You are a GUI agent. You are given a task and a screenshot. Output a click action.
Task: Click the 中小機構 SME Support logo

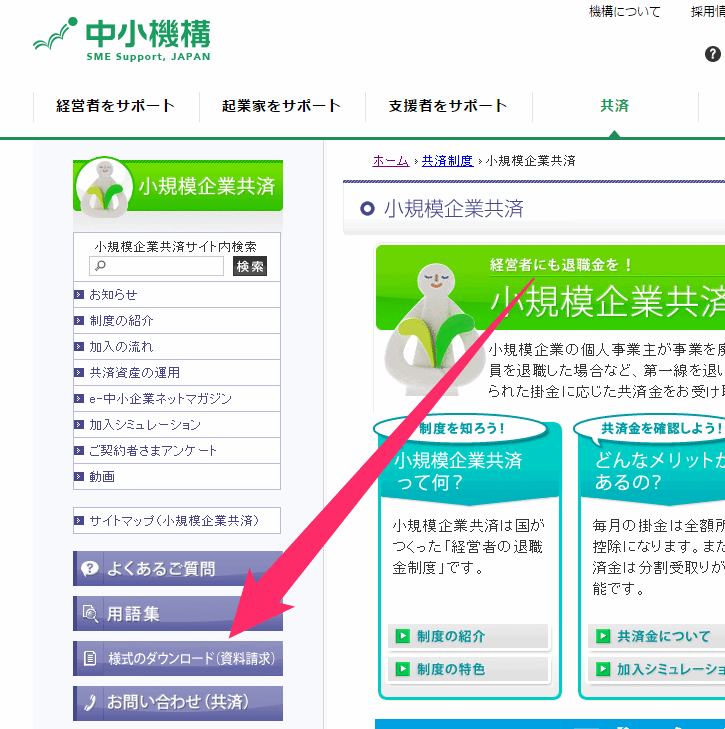click(x=122, y=40)
